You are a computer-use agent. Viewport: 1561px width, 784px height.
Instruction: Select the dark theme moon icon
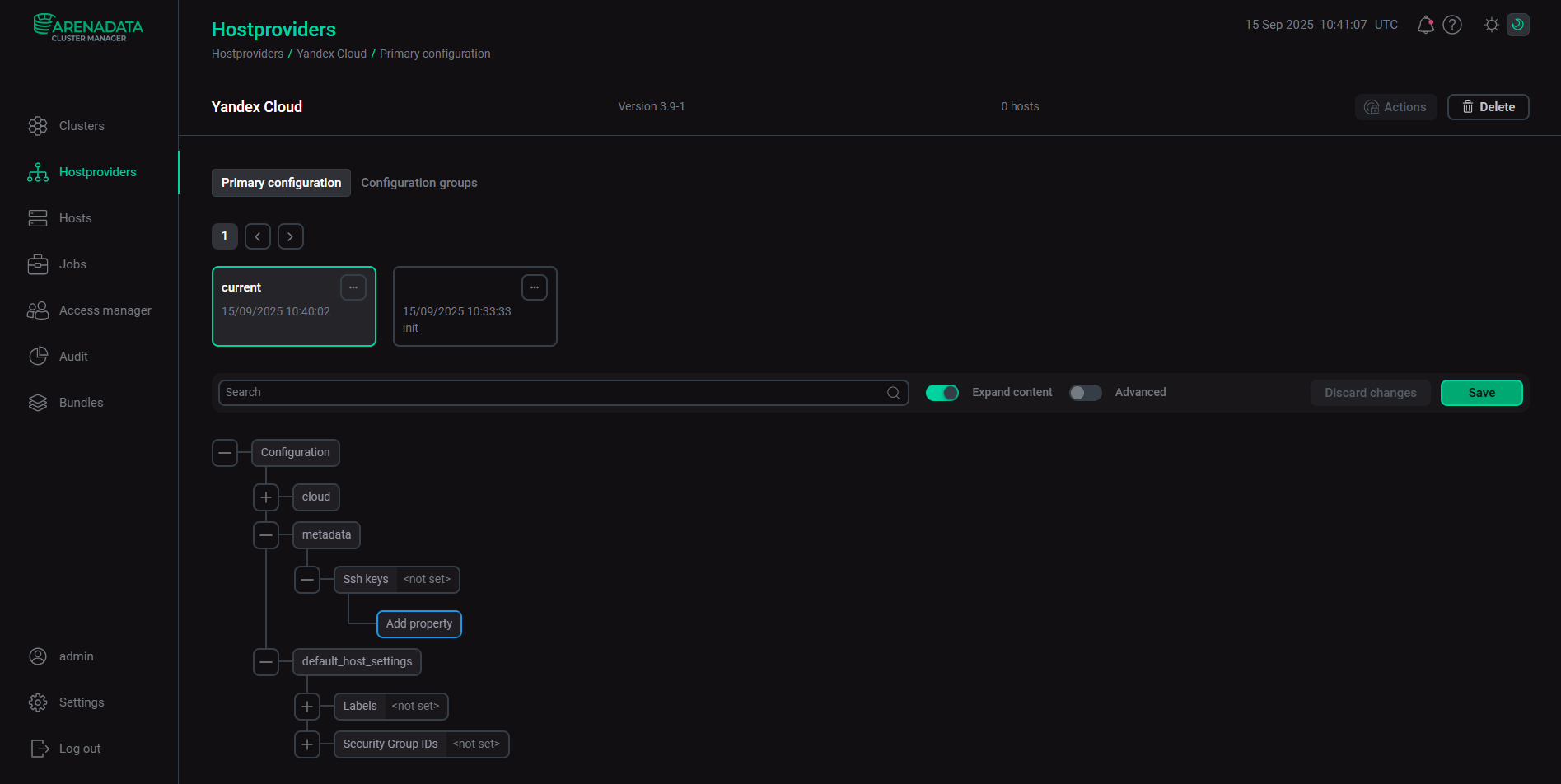point(1517,25)
